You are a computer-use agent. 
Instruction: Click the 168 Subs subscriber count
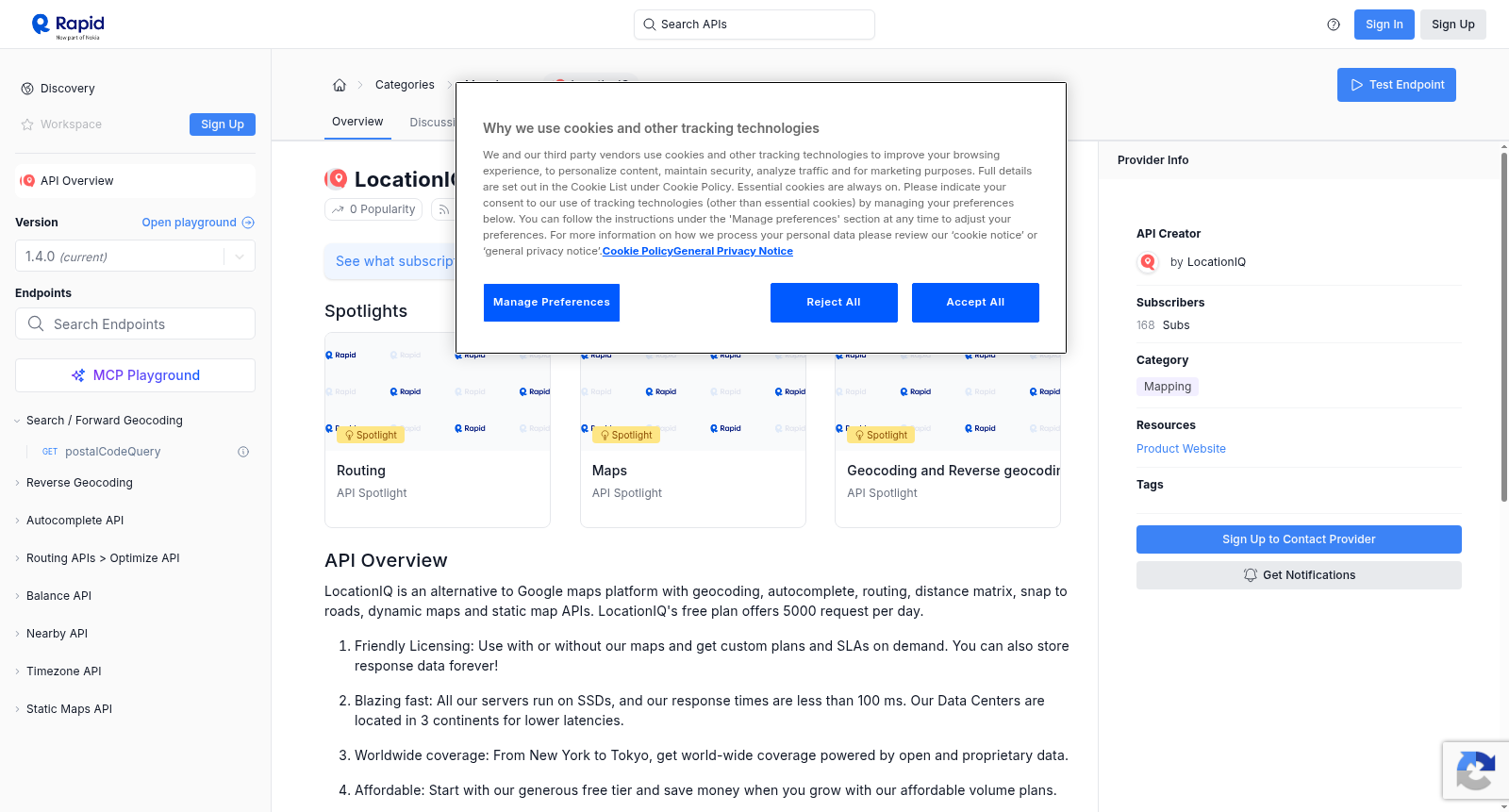tap(1163, 325)
